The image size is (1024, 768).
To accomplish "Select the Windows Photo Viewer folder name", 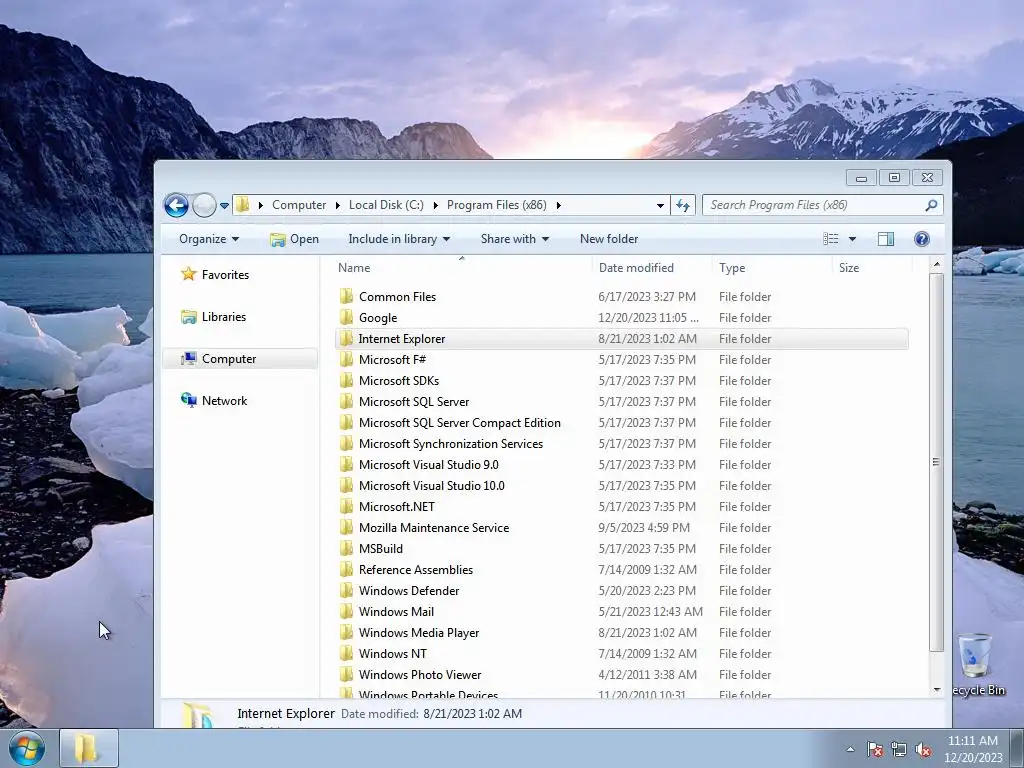I will point(420,675).
